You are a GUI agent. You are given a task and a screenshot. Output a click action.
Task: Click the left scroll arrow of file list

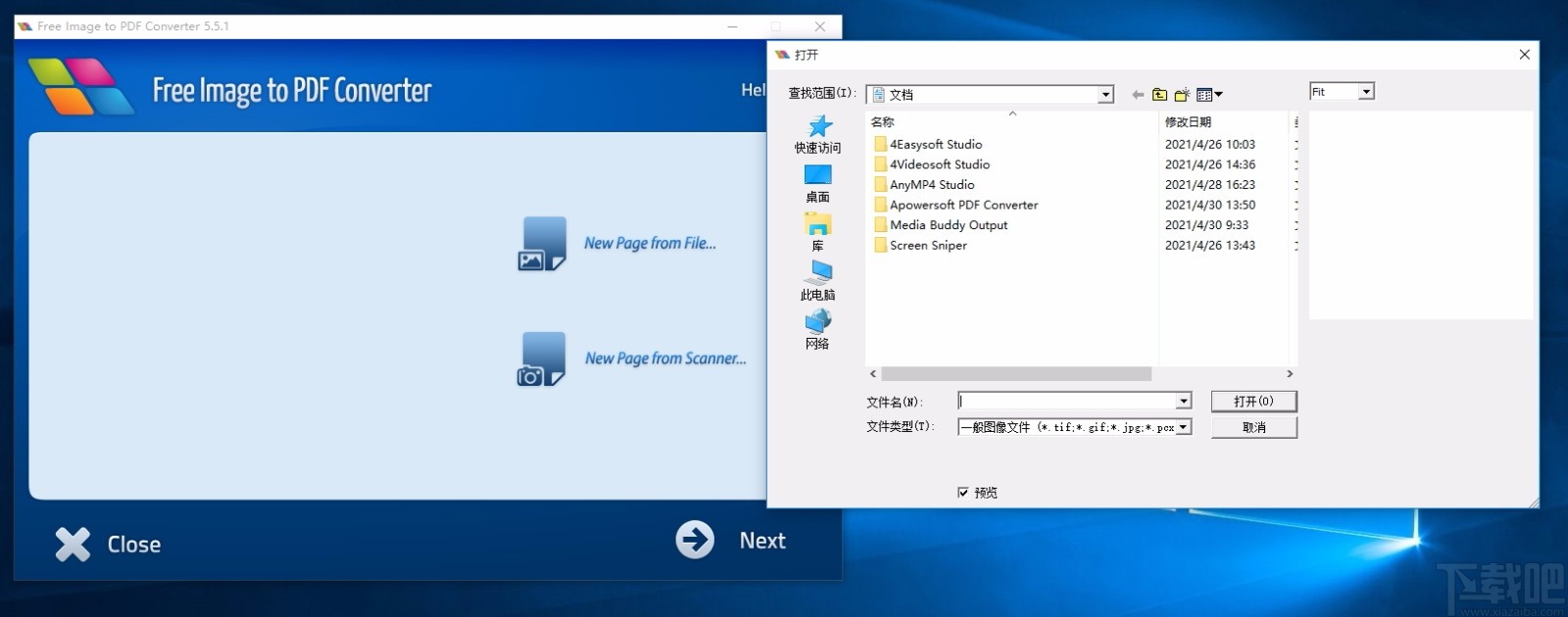[873, 374]
